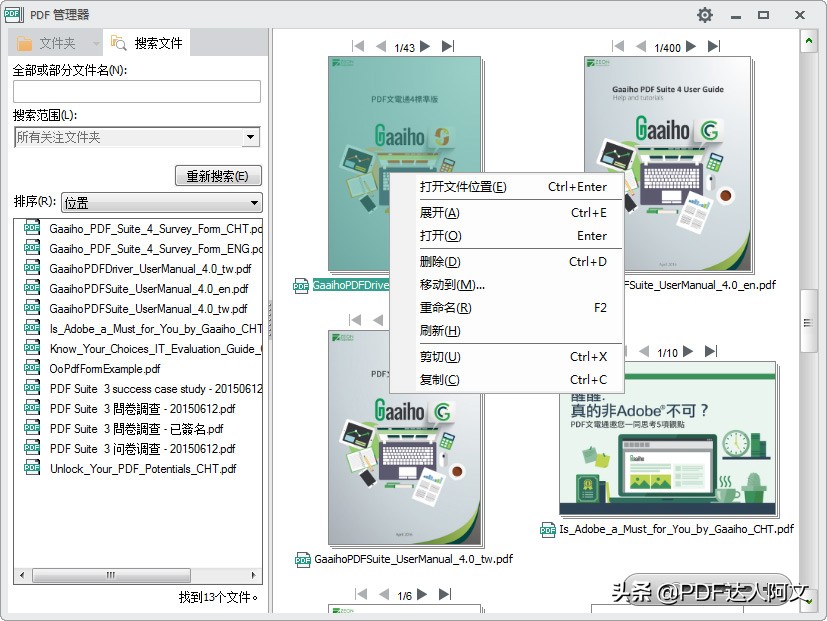Select GaaihoPDFSuite_UserManual_4.0_tw.pdf in list
Screen dimensions: 827x621
(148, 309)
